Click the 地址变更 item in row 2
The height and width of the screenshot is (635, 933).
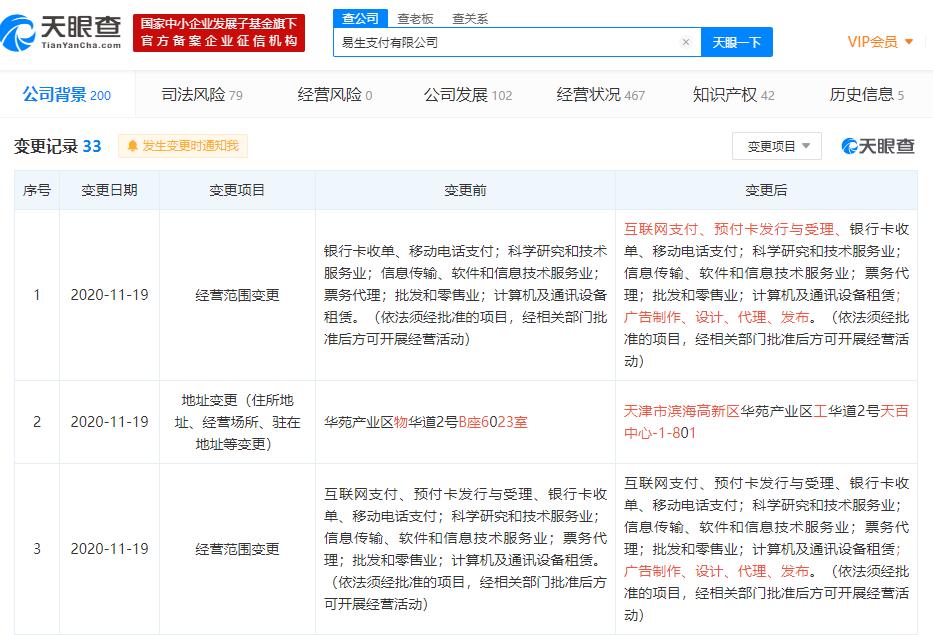(237, 422)
